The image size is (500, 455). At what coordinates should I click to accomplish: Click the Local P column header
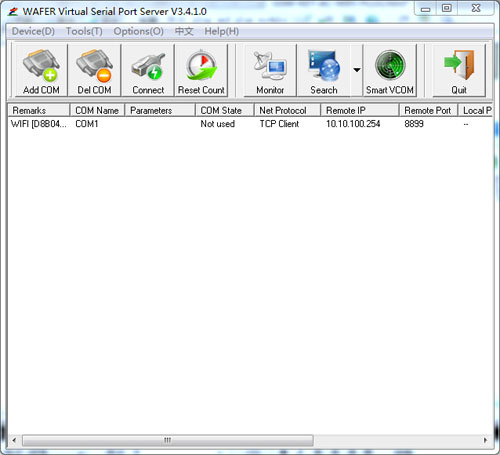(476, 110)
